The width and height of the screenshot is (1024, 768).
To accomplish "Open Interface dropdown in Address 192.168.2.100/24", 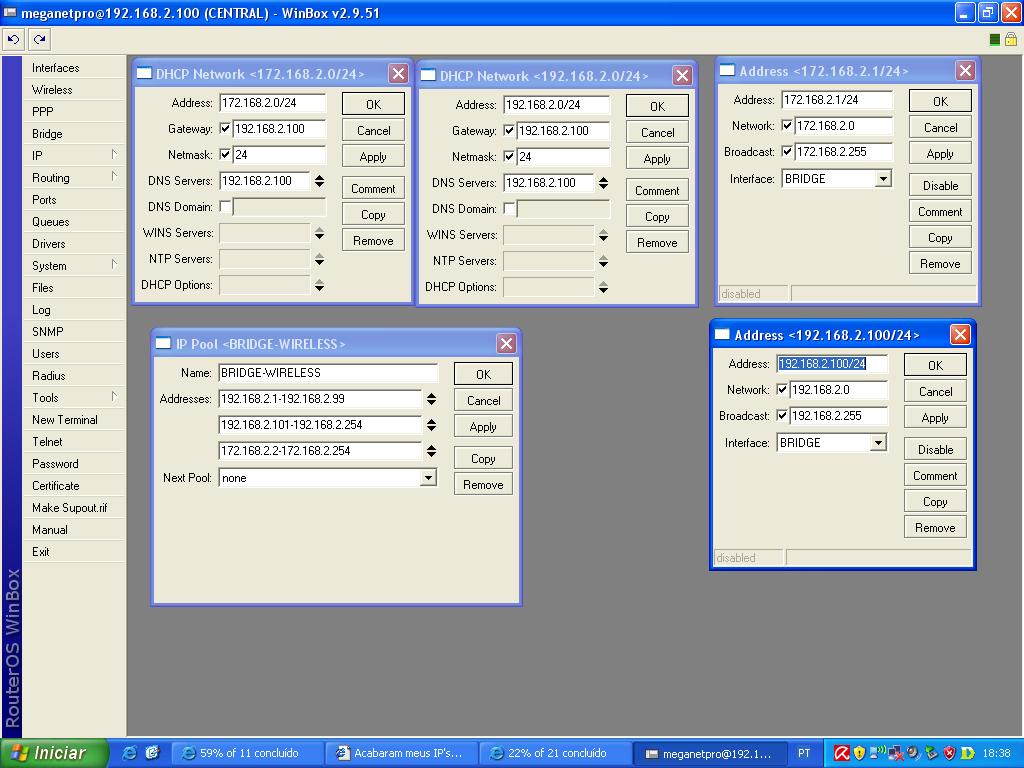I will pos(878,443).
